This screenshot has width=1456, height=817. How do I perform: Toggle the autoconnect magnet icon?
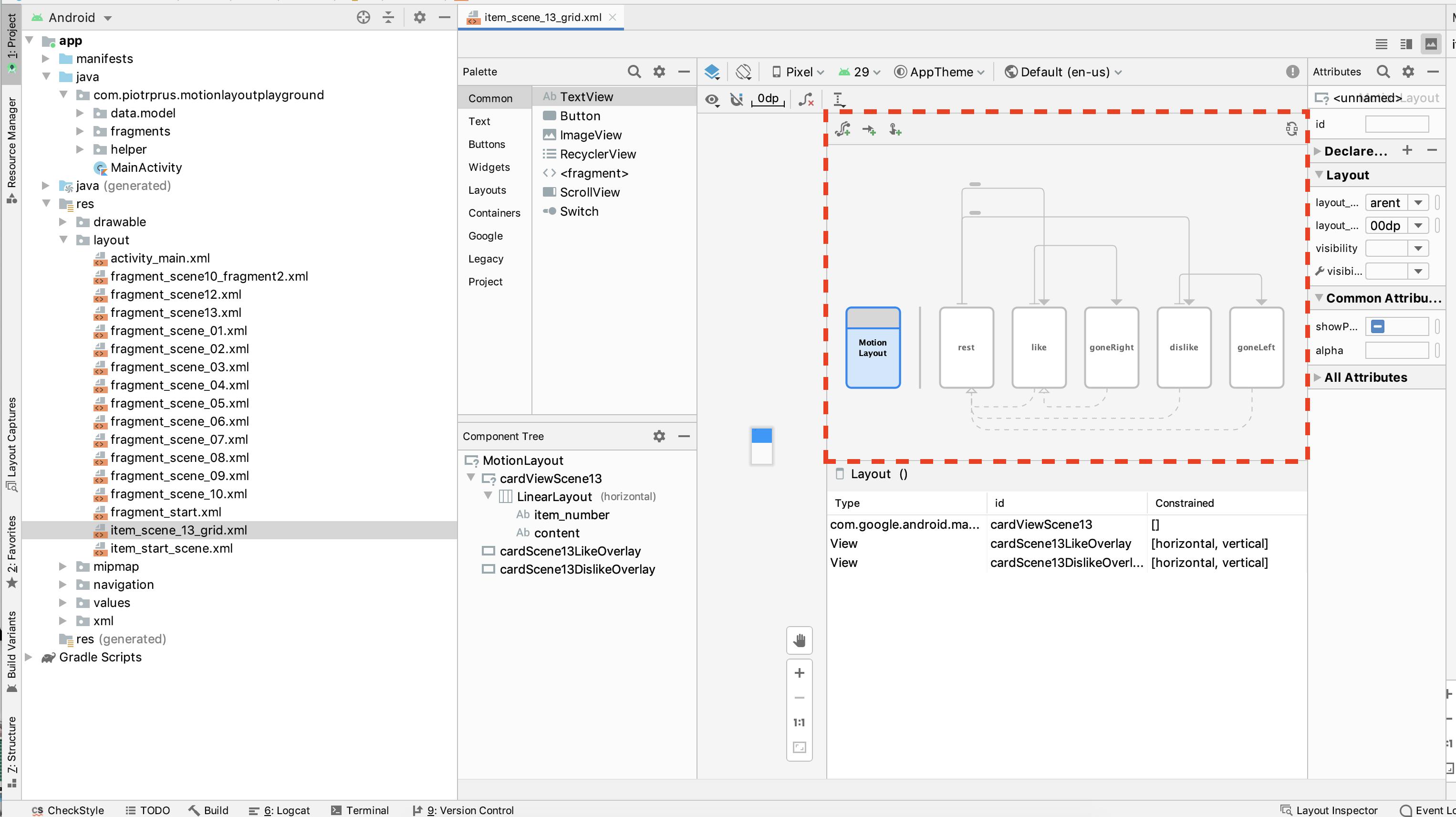(x=737, y=100)
